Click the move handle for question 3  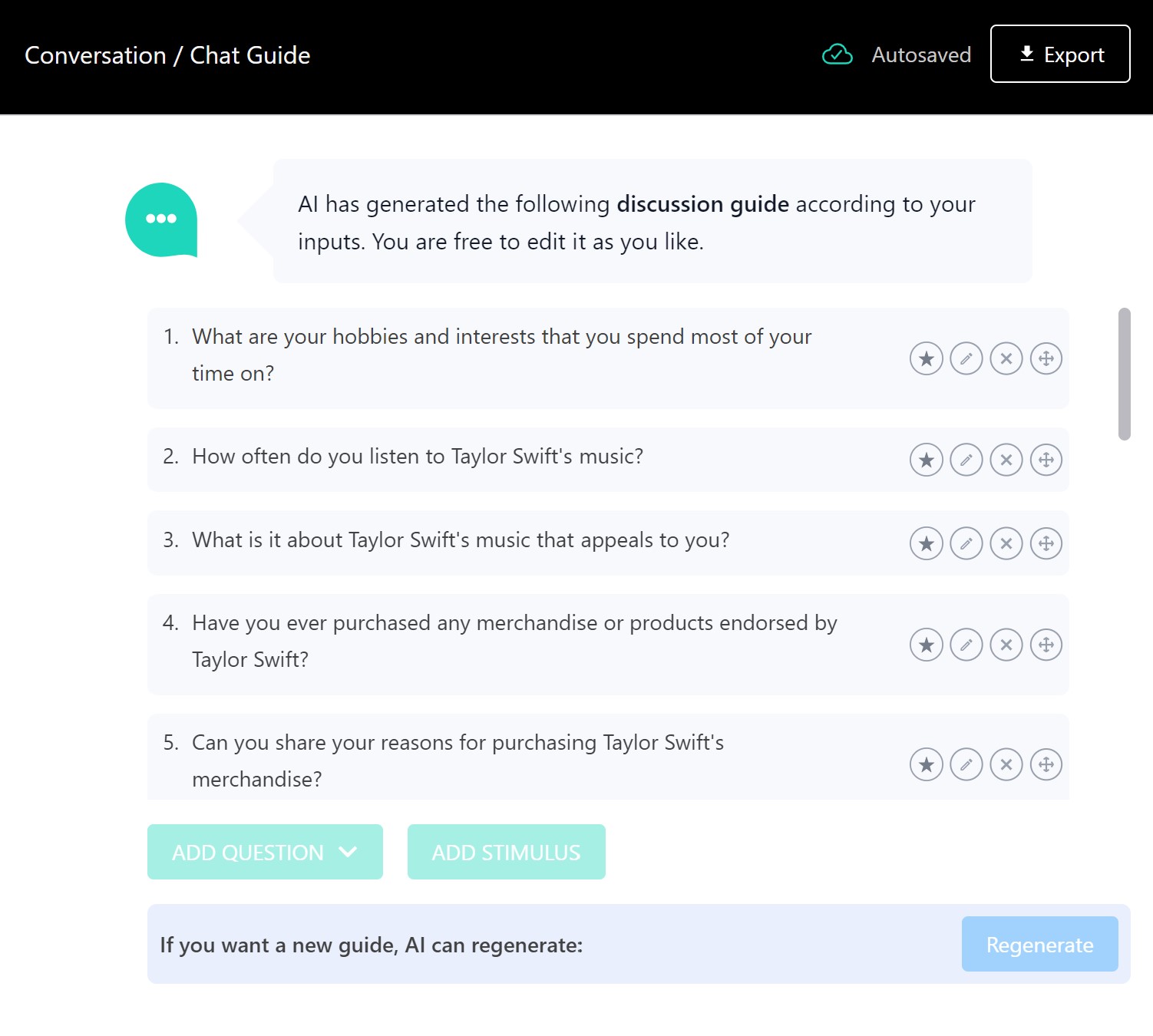(1046, 543)
